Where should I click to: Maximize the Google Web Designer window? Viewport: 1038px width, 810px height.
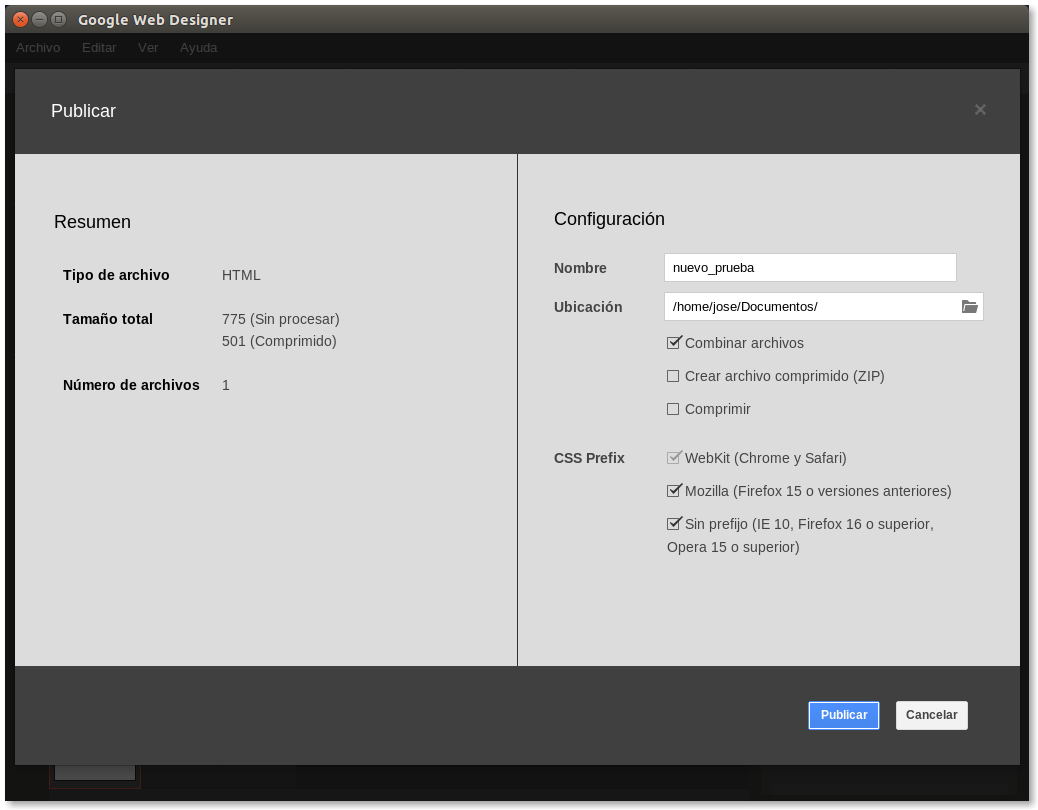click(x=58, y=19)
